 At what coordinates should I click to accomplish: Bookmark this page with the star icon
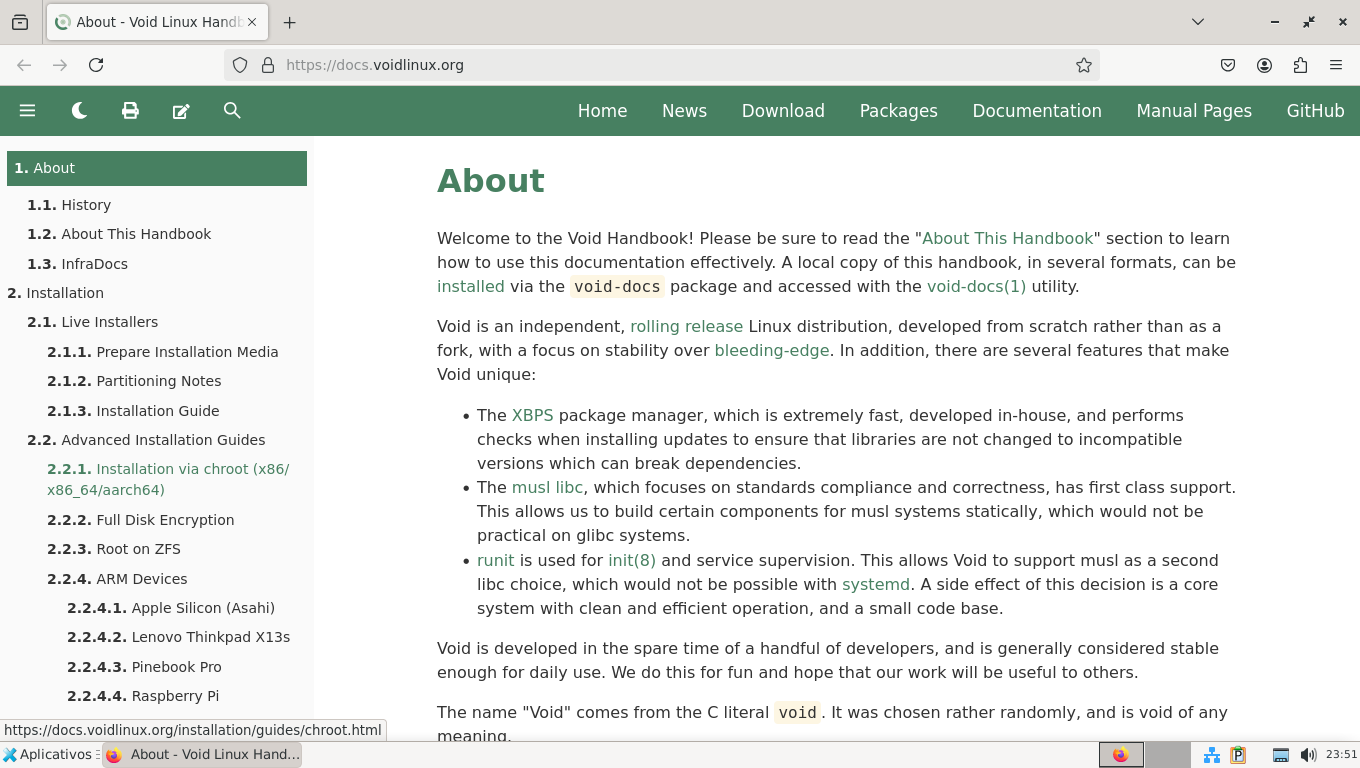1084,65
